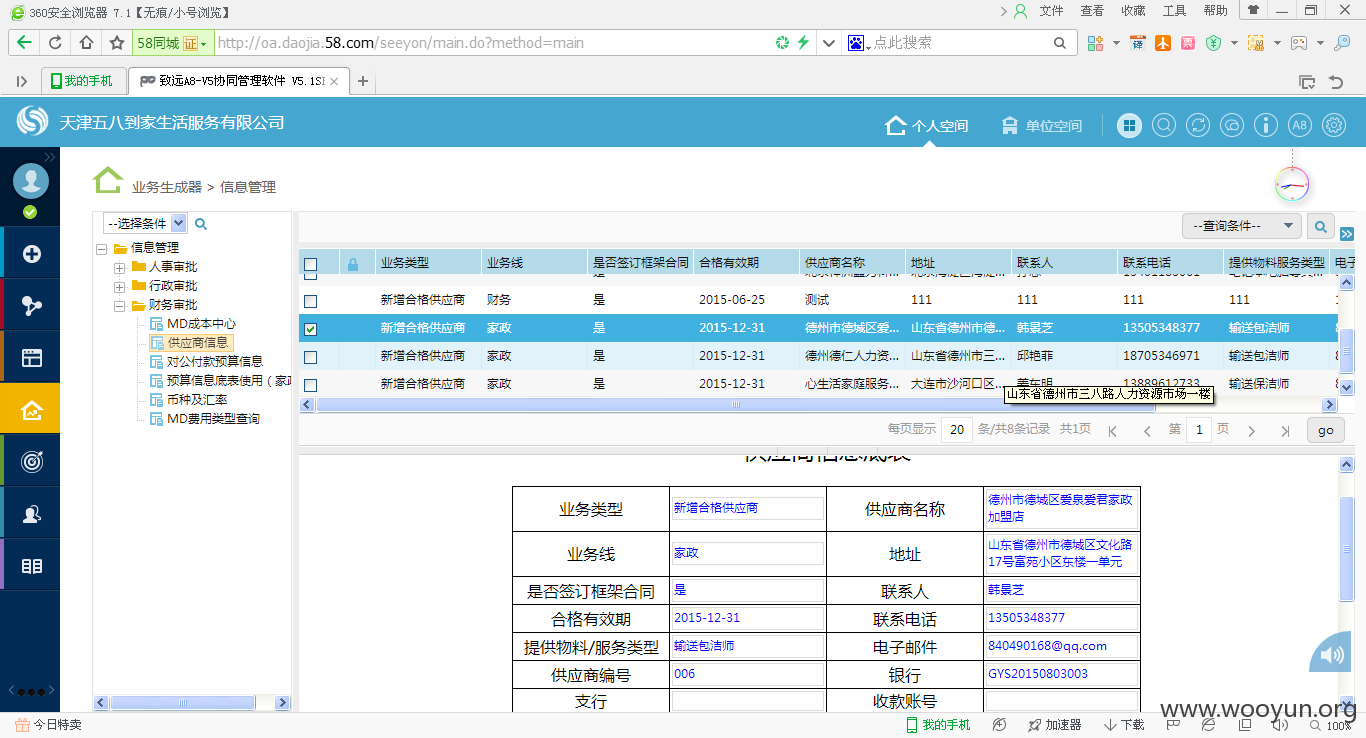Click the speaker sound icon
1366x738 pixels.
pyautogui.click(x=1332, y=655)
